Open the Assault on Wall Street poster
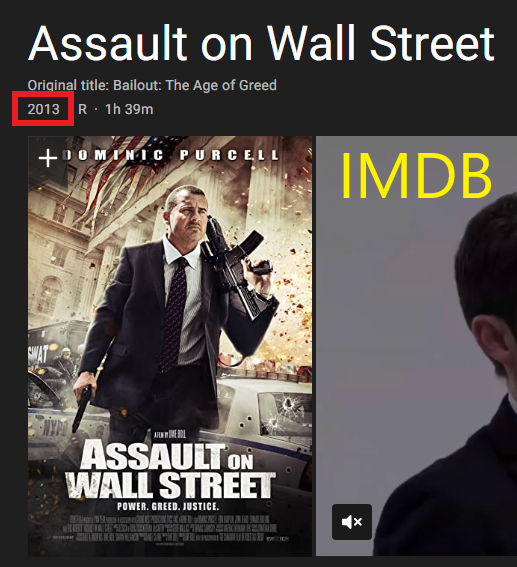517x567 pixels. click(170, 346)
